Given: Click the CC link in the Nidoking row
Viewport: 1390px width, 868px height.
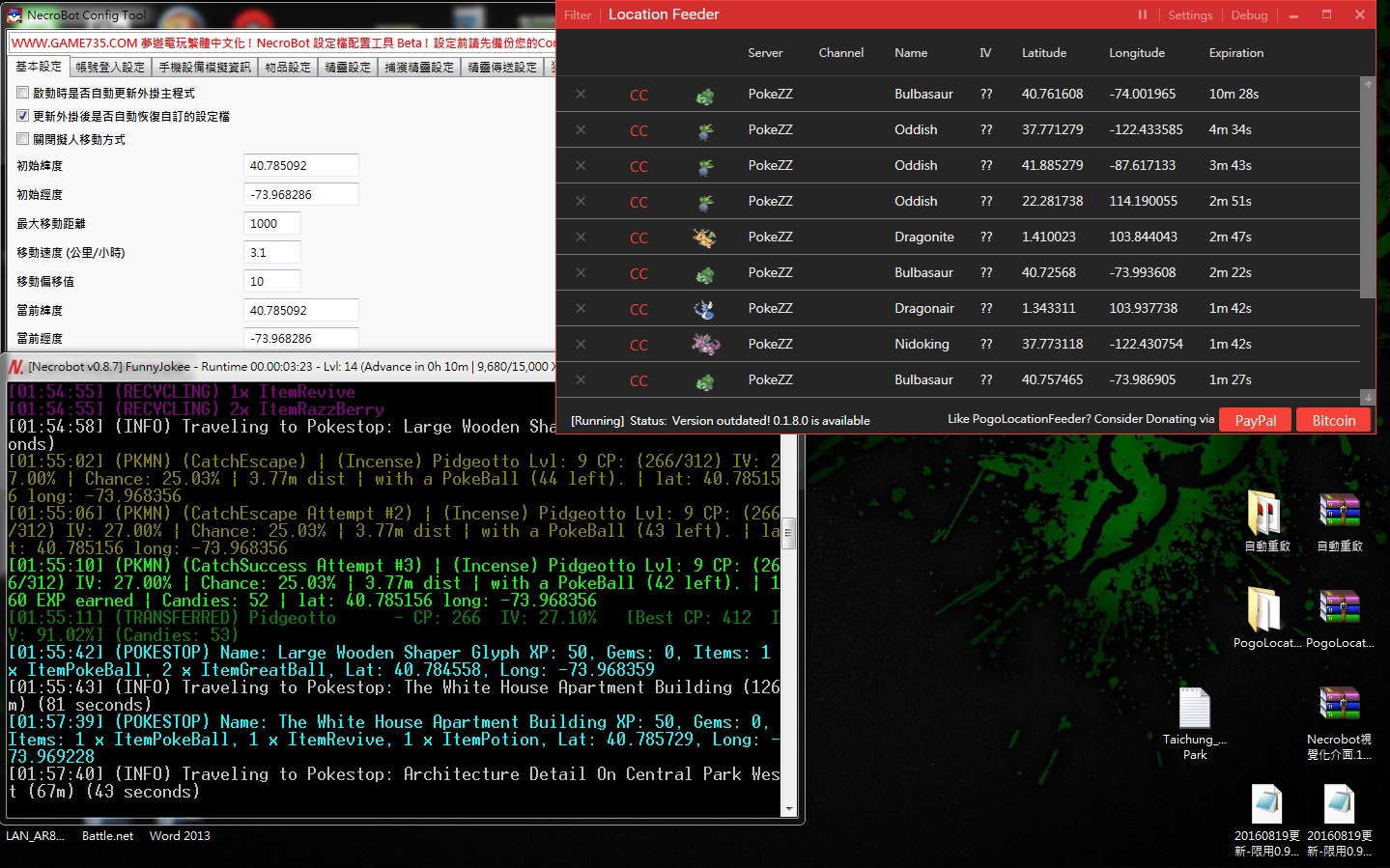Looking at the screenshot, I should 638,345.
